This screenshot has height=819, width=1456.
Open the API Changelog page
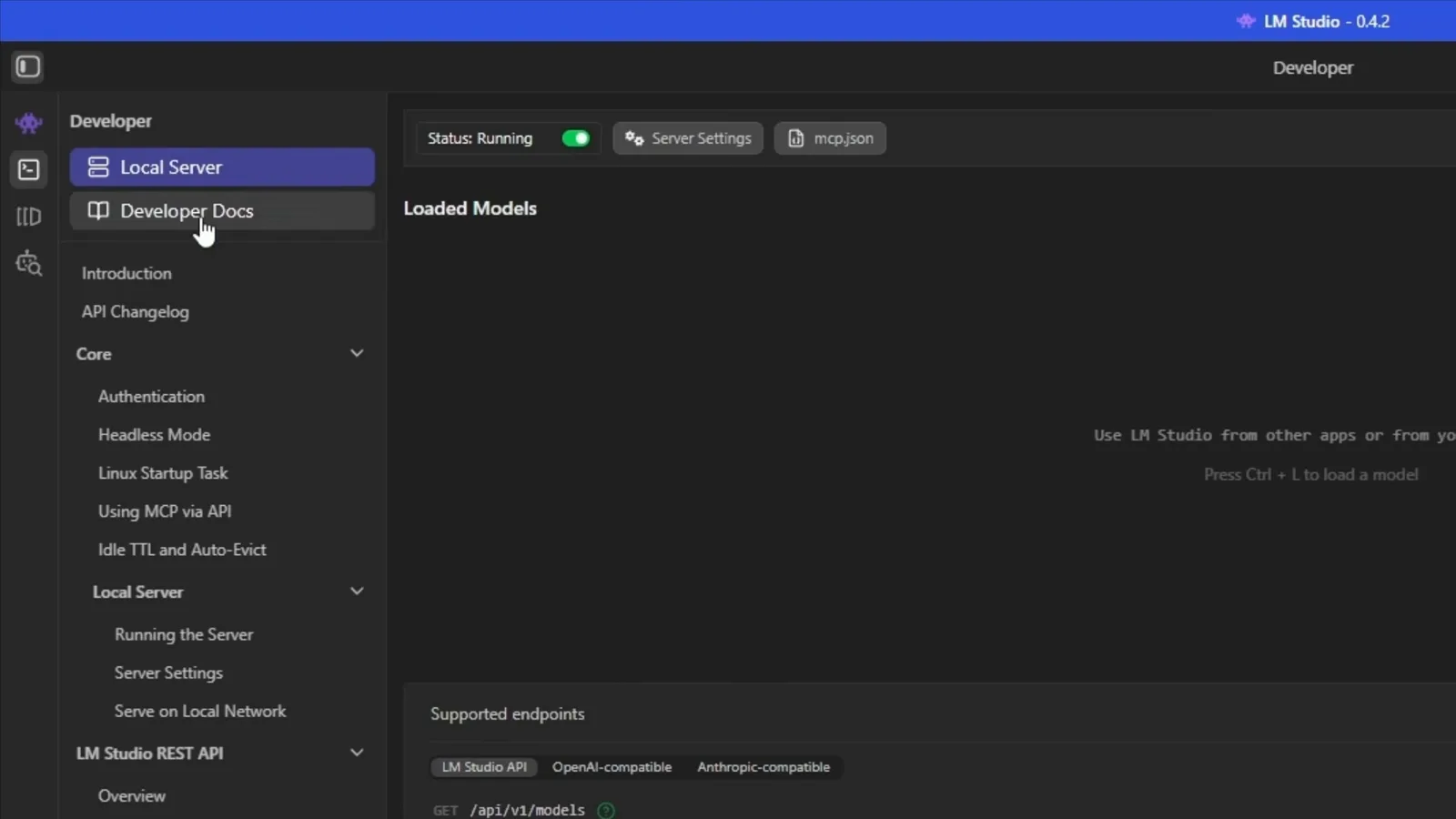[x=136, y=311]
